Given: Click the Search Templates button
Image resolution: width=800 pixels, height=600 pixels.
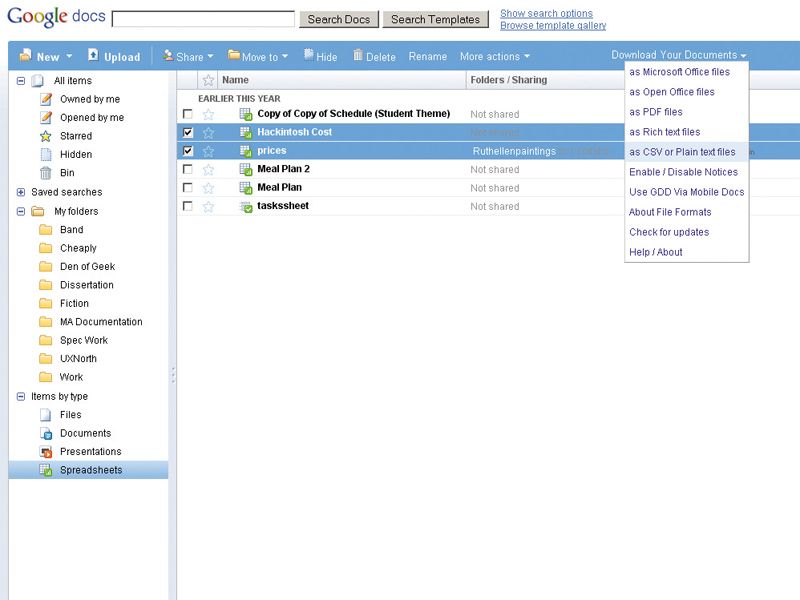Looking at the screenshot, I should point(435,19).
